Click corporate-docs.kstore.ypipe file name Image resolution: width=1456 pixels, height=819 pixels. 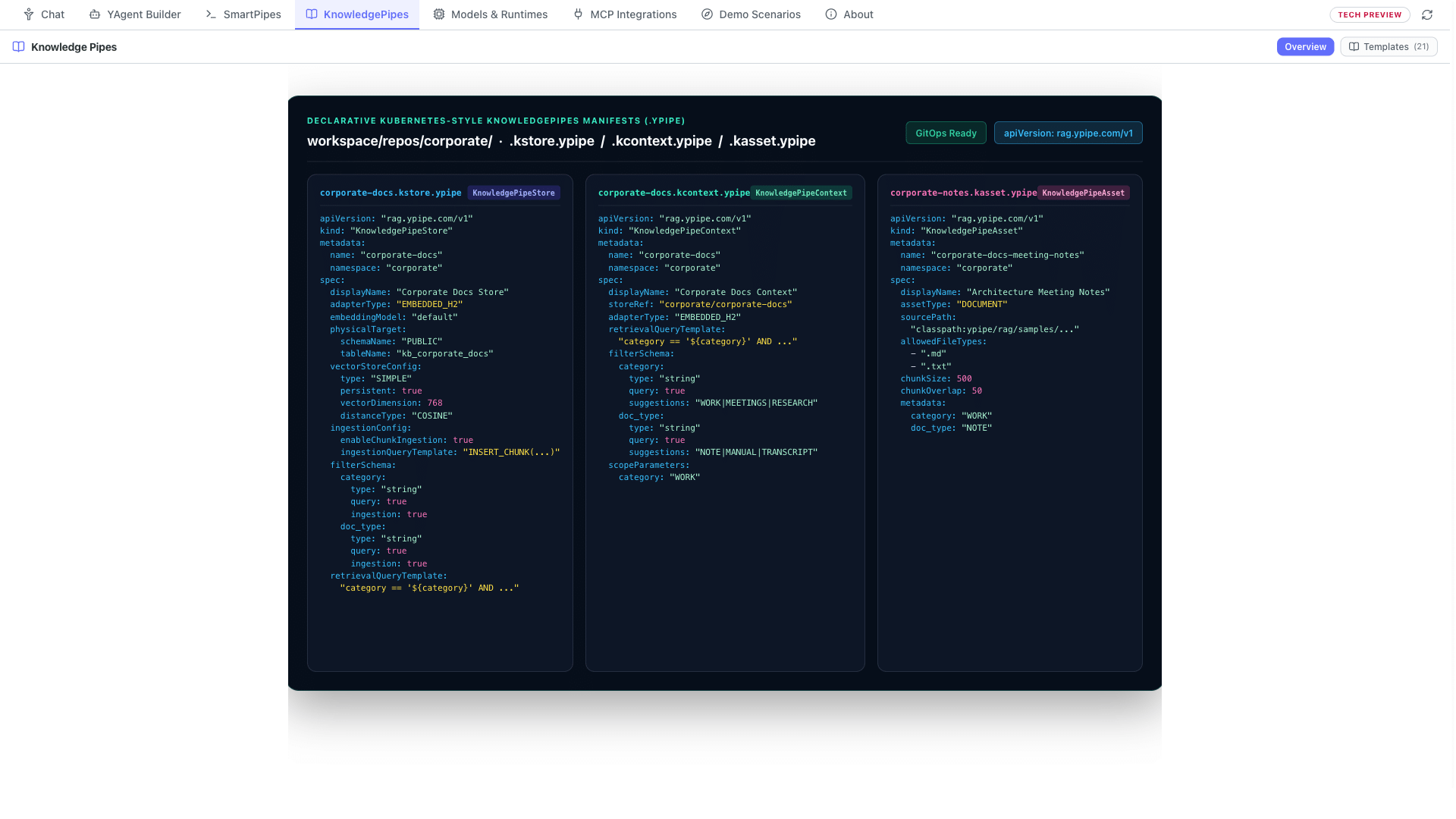[x=391, y=193]
